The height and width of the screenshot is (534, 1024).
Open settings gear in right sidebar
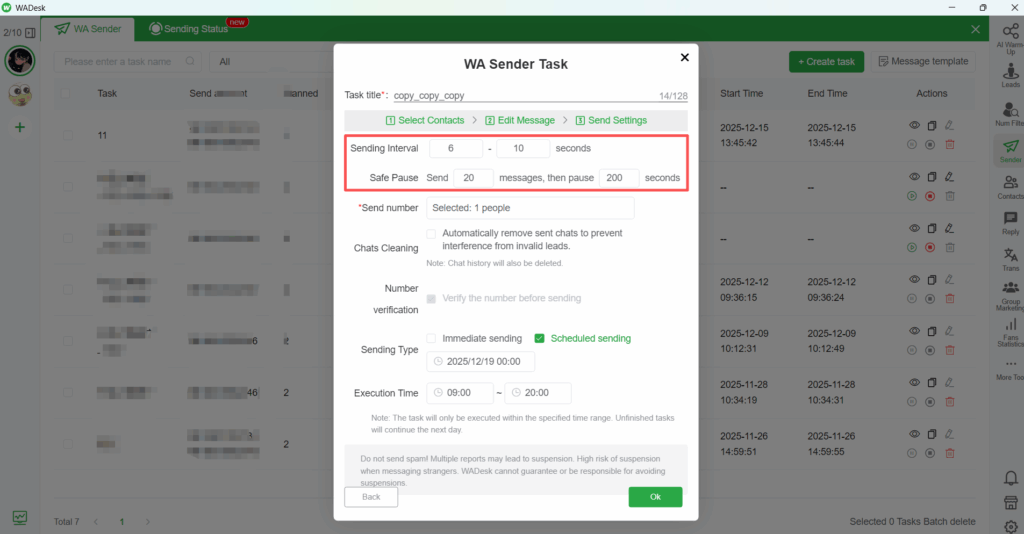pos(1011,526)
